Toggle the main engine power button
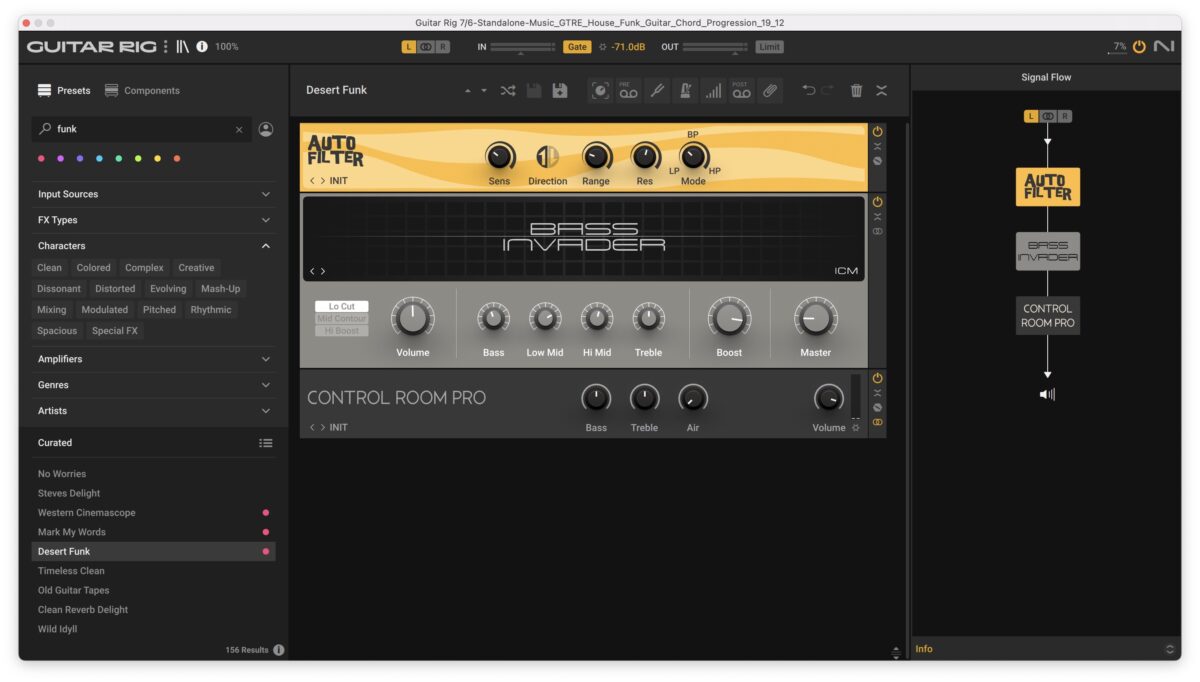The height and width of the screenshot is (682, 1200). (x=1139, y=46)
